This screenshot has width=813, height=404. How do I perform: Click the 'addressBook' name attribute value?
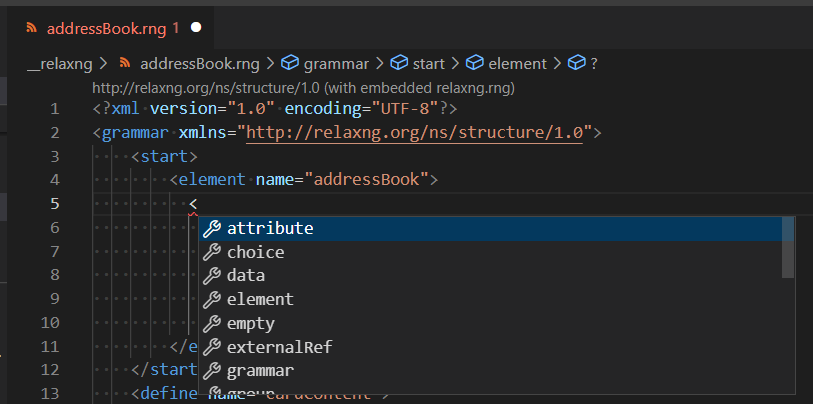coord(368,180)
